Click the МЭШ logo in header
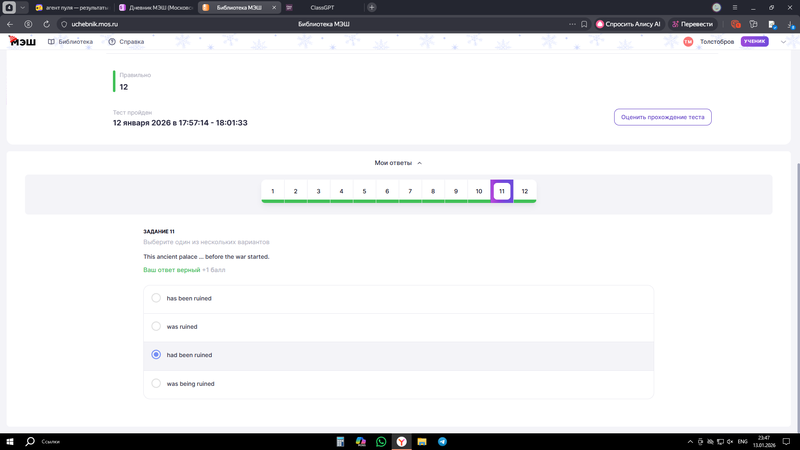This screenshot has width=800, height=450. [x=20, y=42]
